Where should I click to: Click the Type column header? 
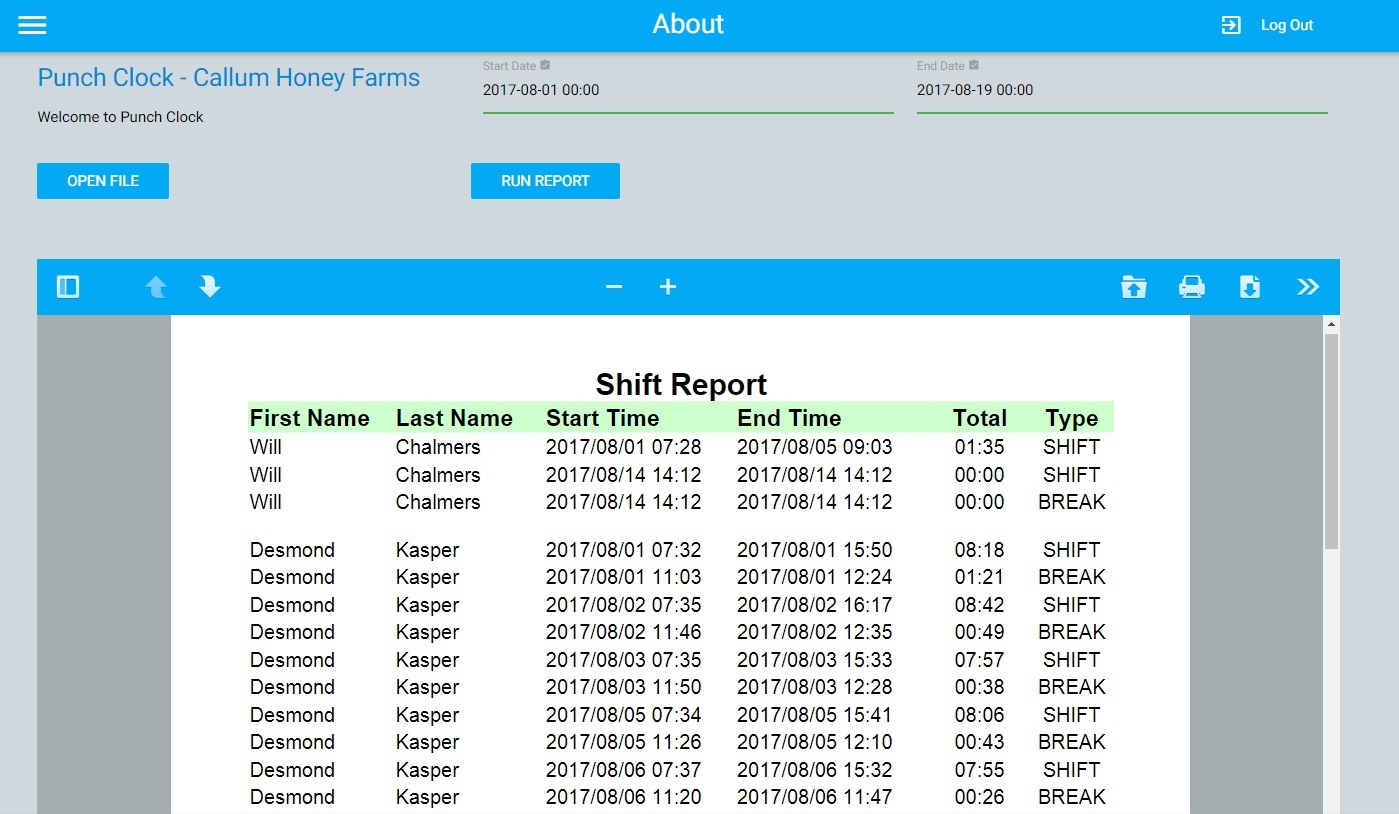coord(1072,419)
